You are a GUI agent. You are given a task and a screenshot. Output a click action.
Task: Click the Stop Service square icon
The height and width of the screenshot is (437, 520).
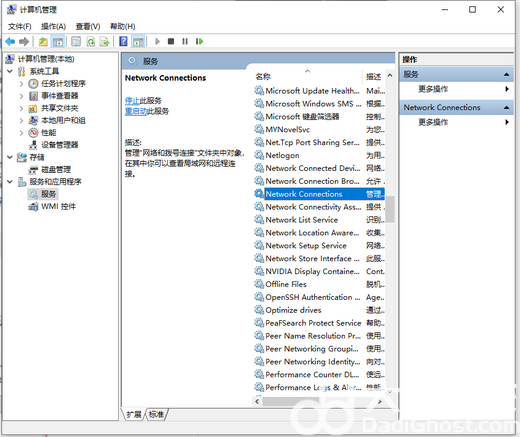click(171, 41)
